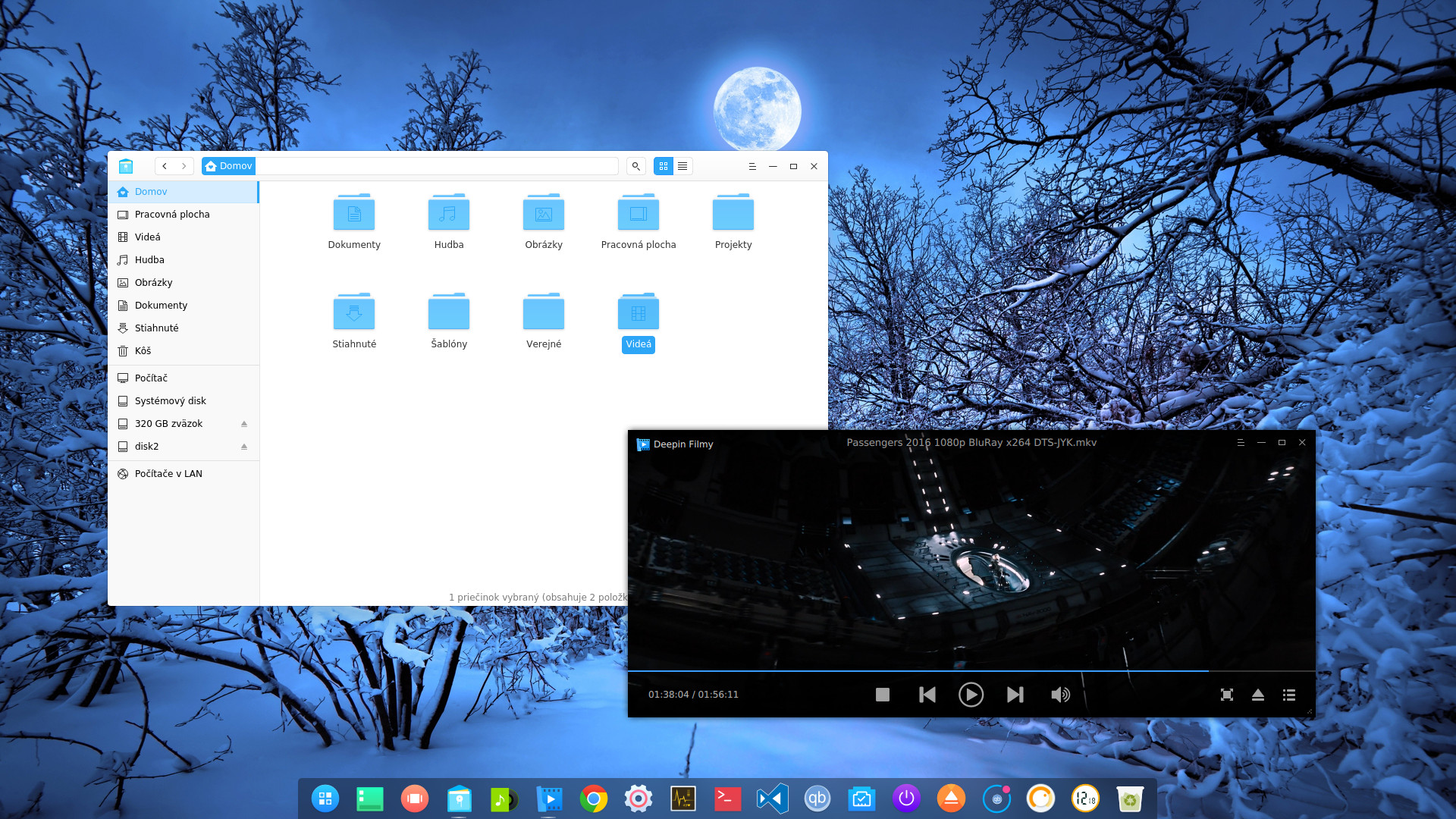1456x819 pixels.
Task: Open the file manager search
Action: click(636, 166)
